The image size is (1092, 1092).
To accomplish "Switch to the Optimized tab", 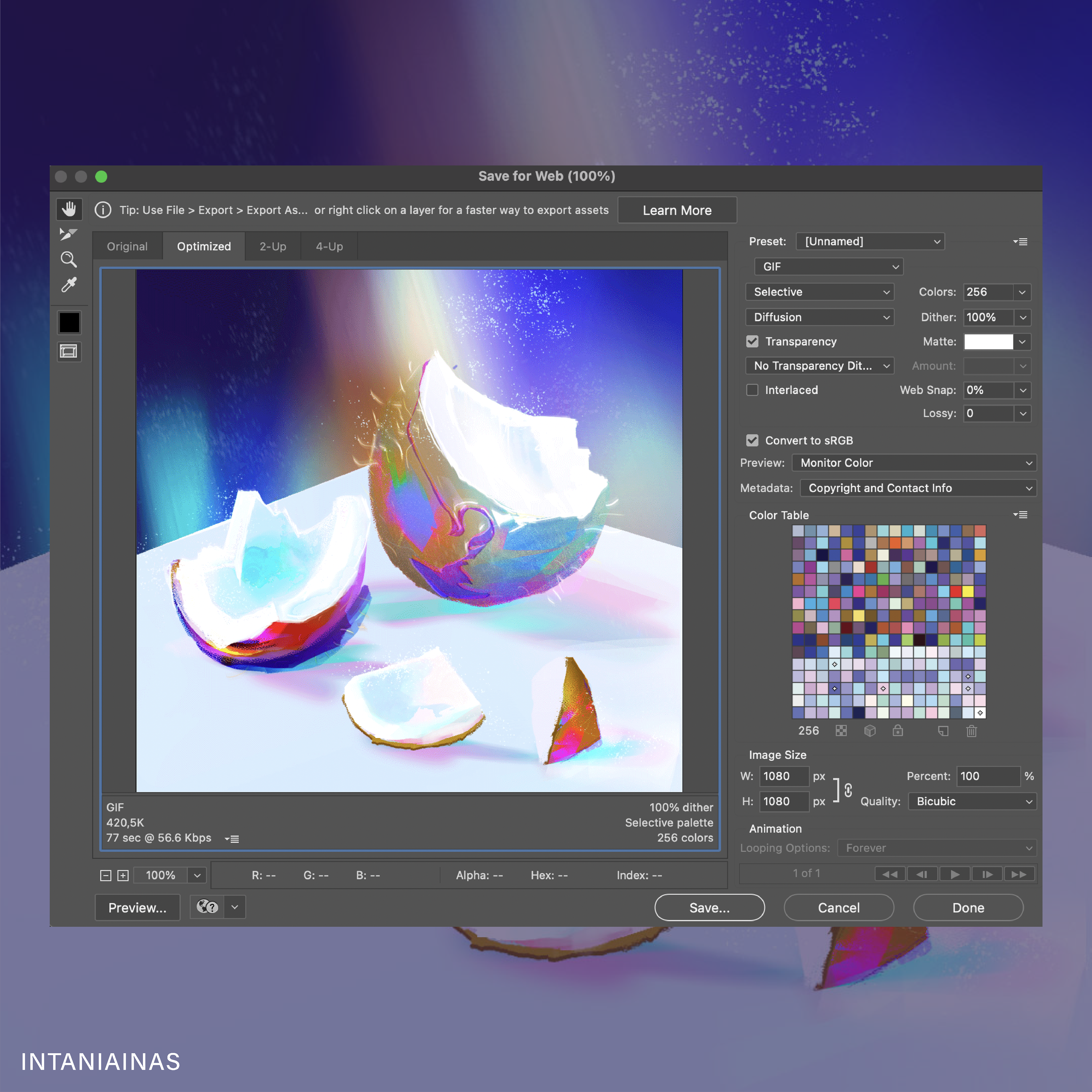I will pos(204,247).
